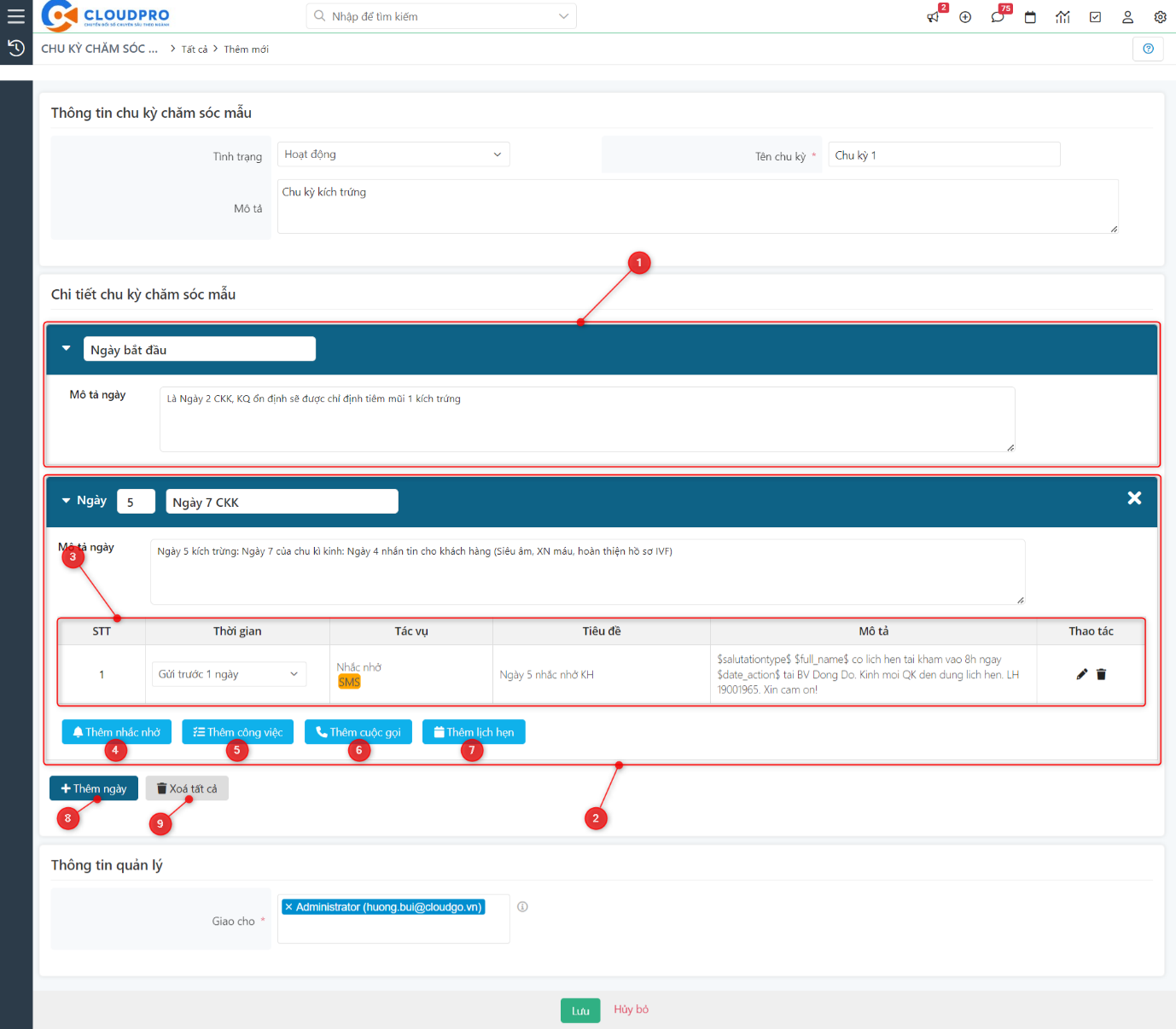Open the reports chart icon
1176x1029 pixels.
[1062, 17]
